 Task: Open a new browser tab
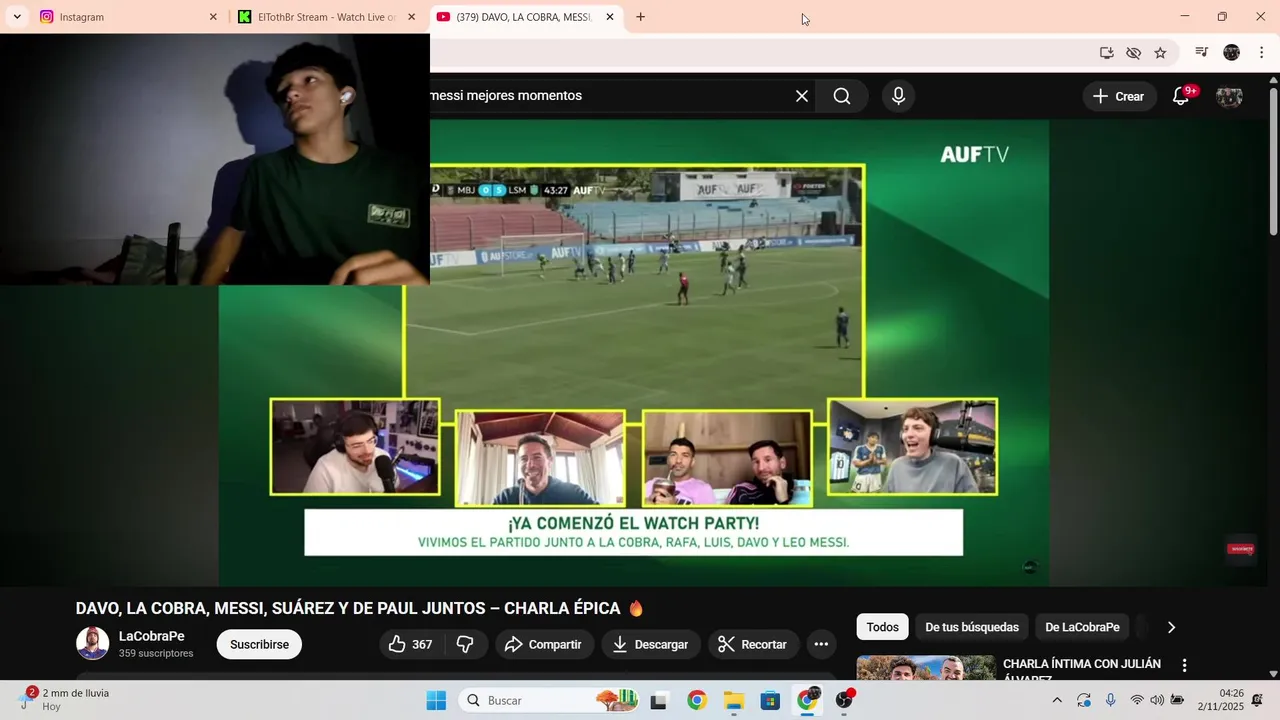tap(641, 17)
